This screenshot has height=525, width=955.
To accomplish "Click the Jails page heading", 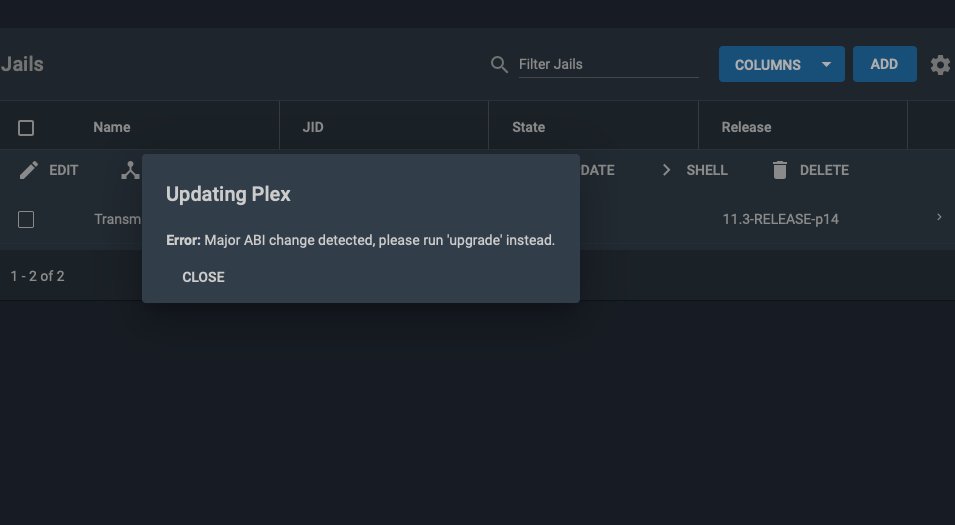I will coord(22,64).
